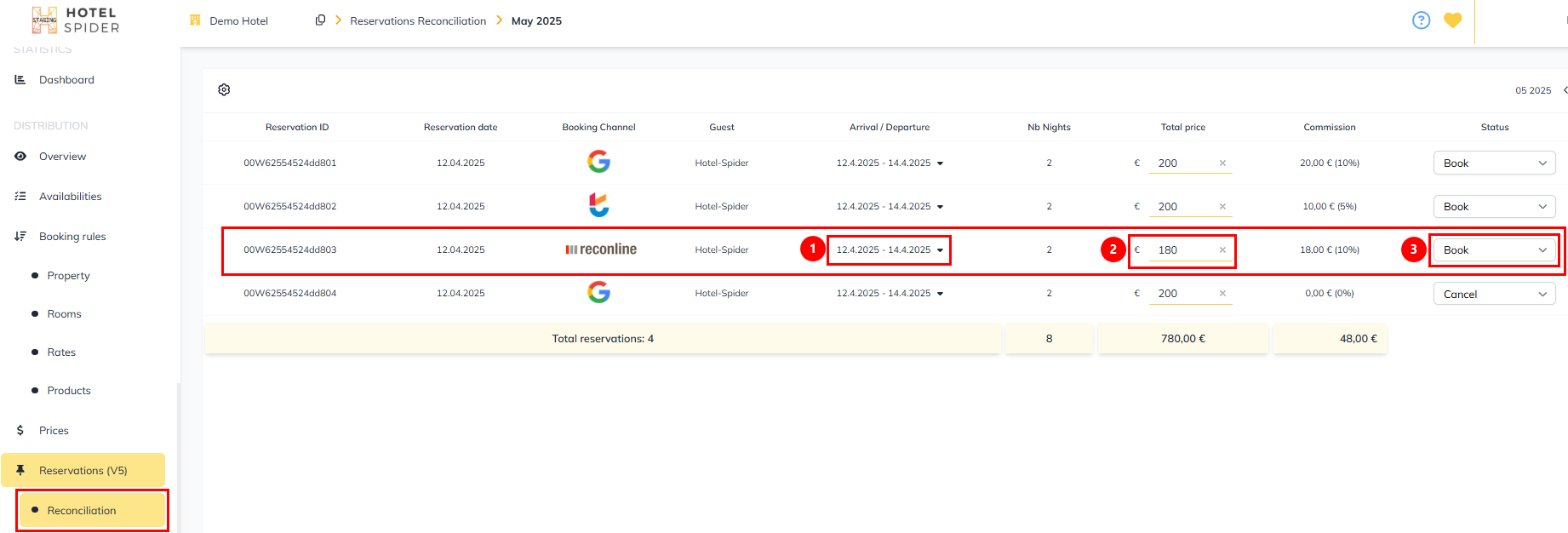Image resolution: width=1568 pixels, height=533 pixels.
Task: Click the reconline booking channel logo
Action: coord(600,249)
